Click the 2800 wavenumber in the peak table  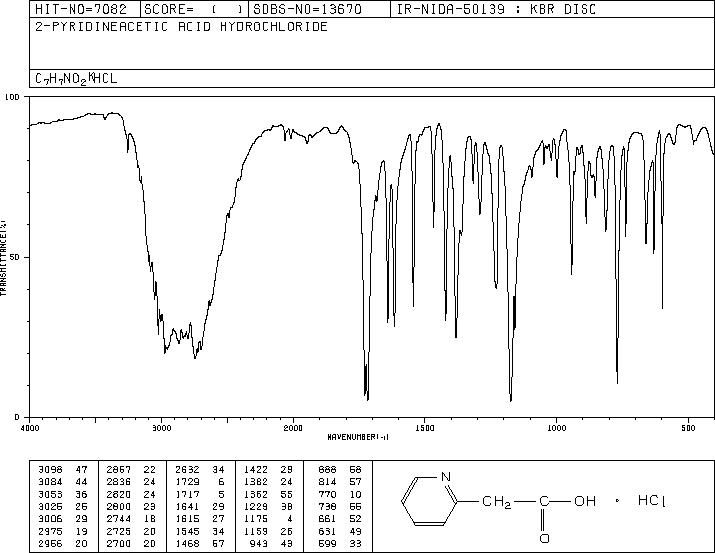(x=119, y=506)
